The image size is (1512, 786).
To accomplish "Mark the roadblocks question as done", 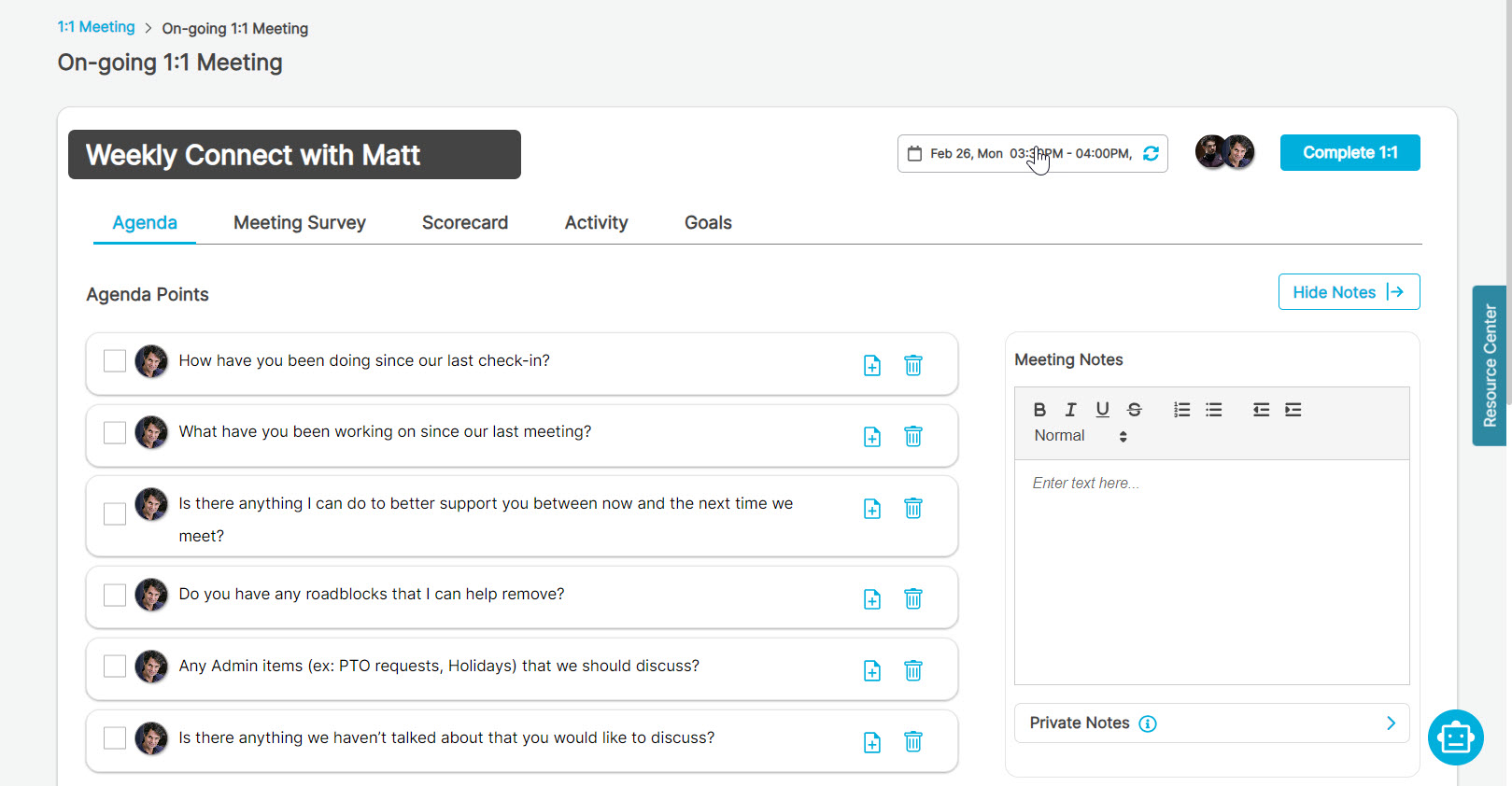I will [115, 595].
